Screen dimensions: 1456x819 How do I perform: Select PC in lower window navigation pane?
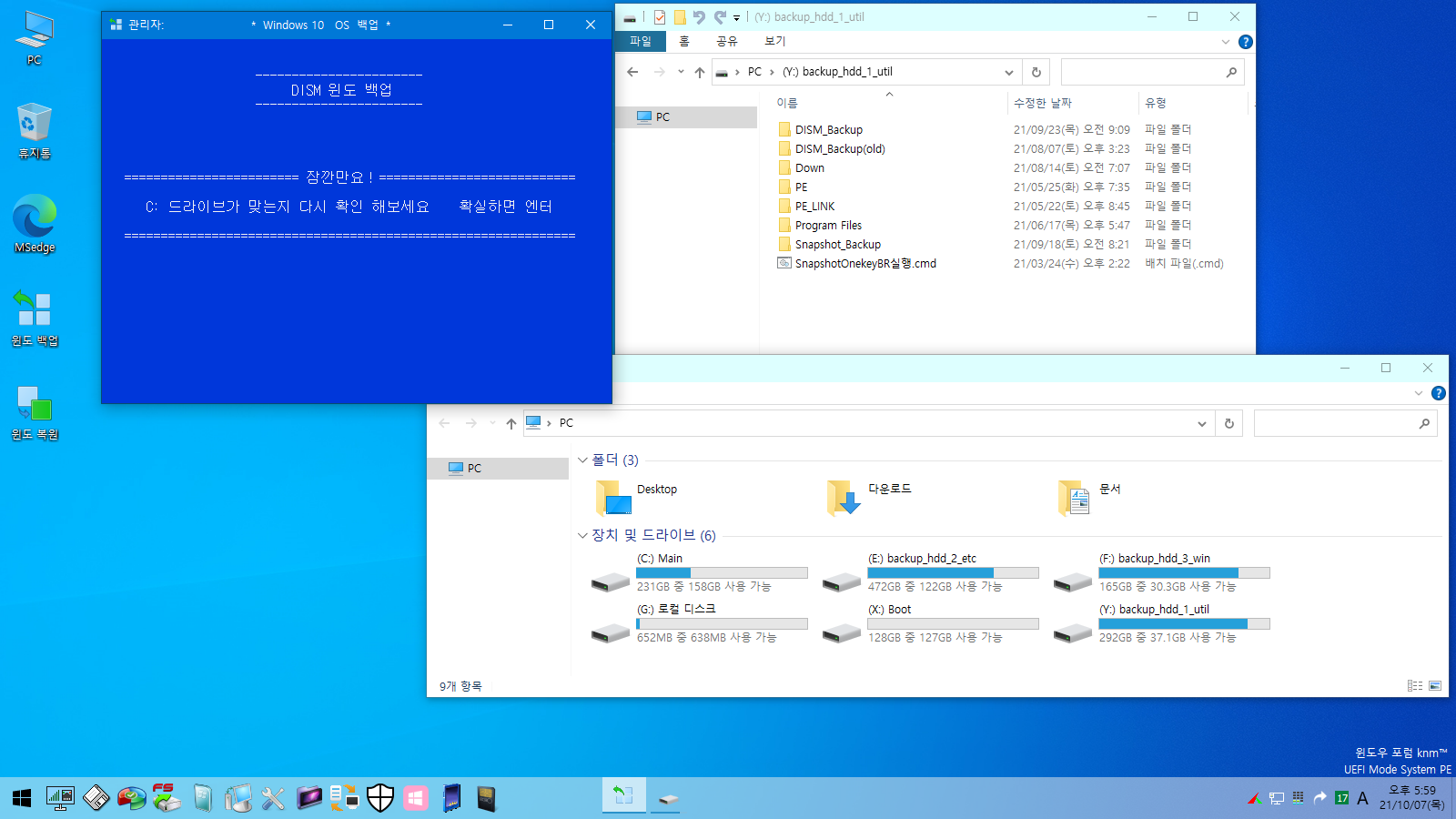(498, 468)
